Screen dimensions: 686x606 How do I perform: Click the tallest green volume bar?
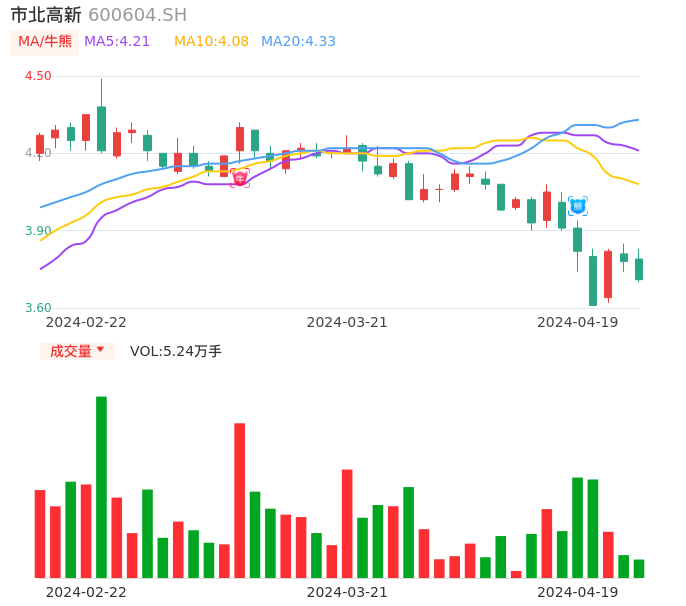[x=101, y=487]
